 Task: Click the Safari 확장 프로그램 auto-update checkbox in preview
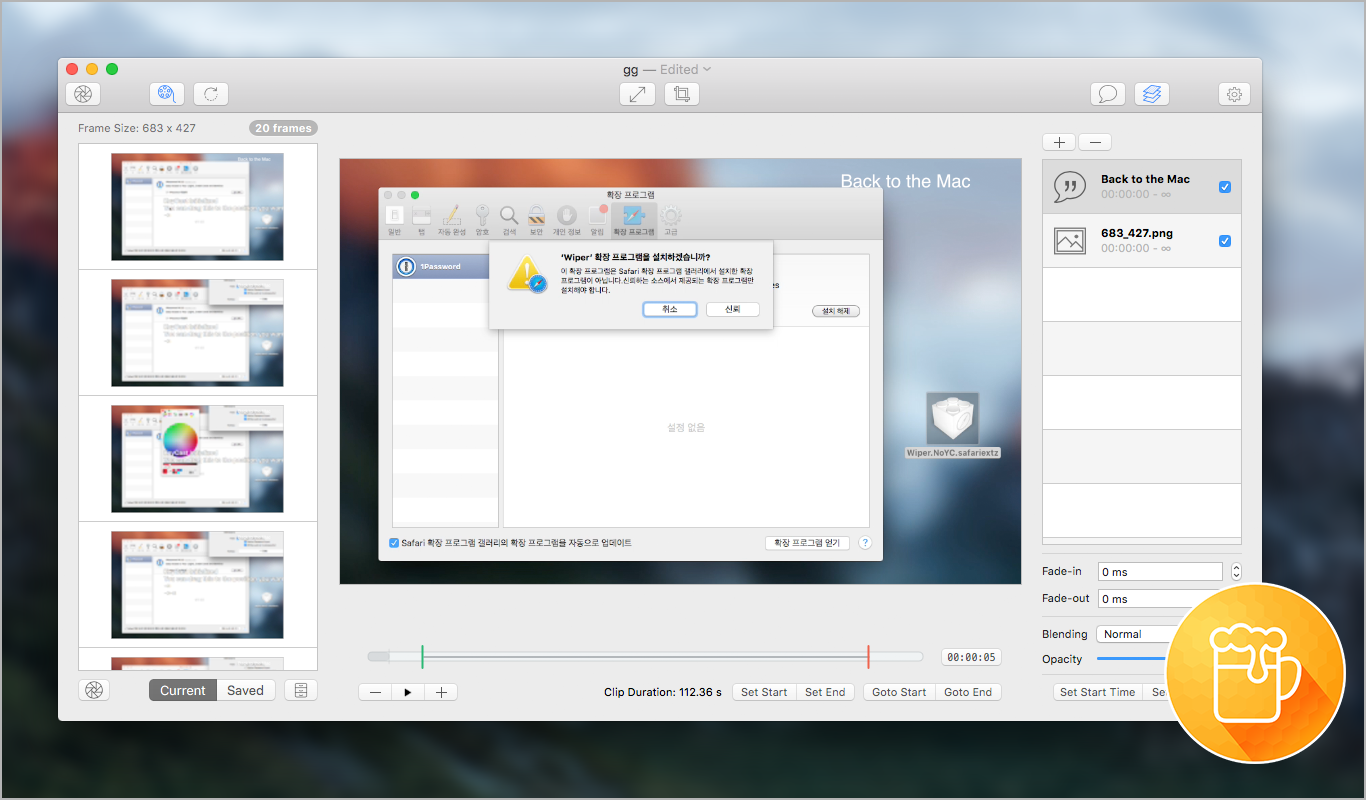(394, 543)
